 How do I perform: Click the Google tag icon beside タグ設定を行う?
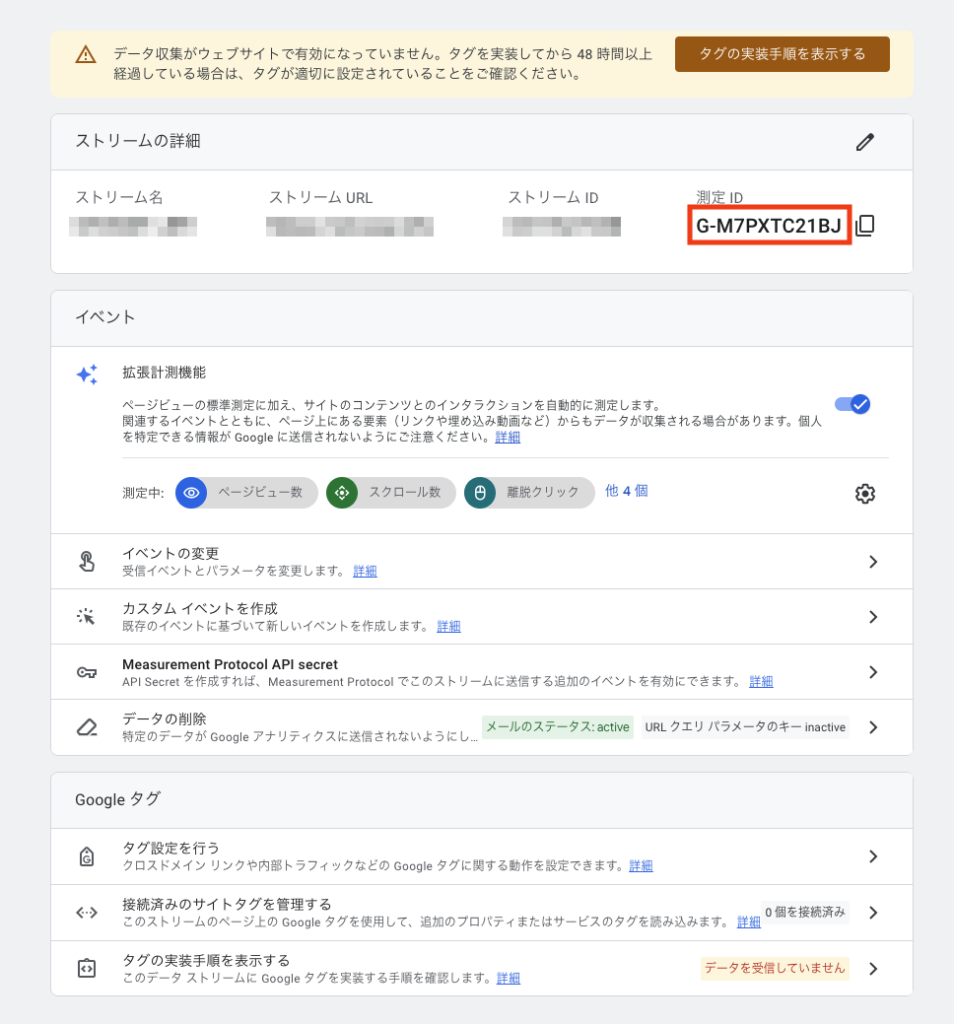87,857
